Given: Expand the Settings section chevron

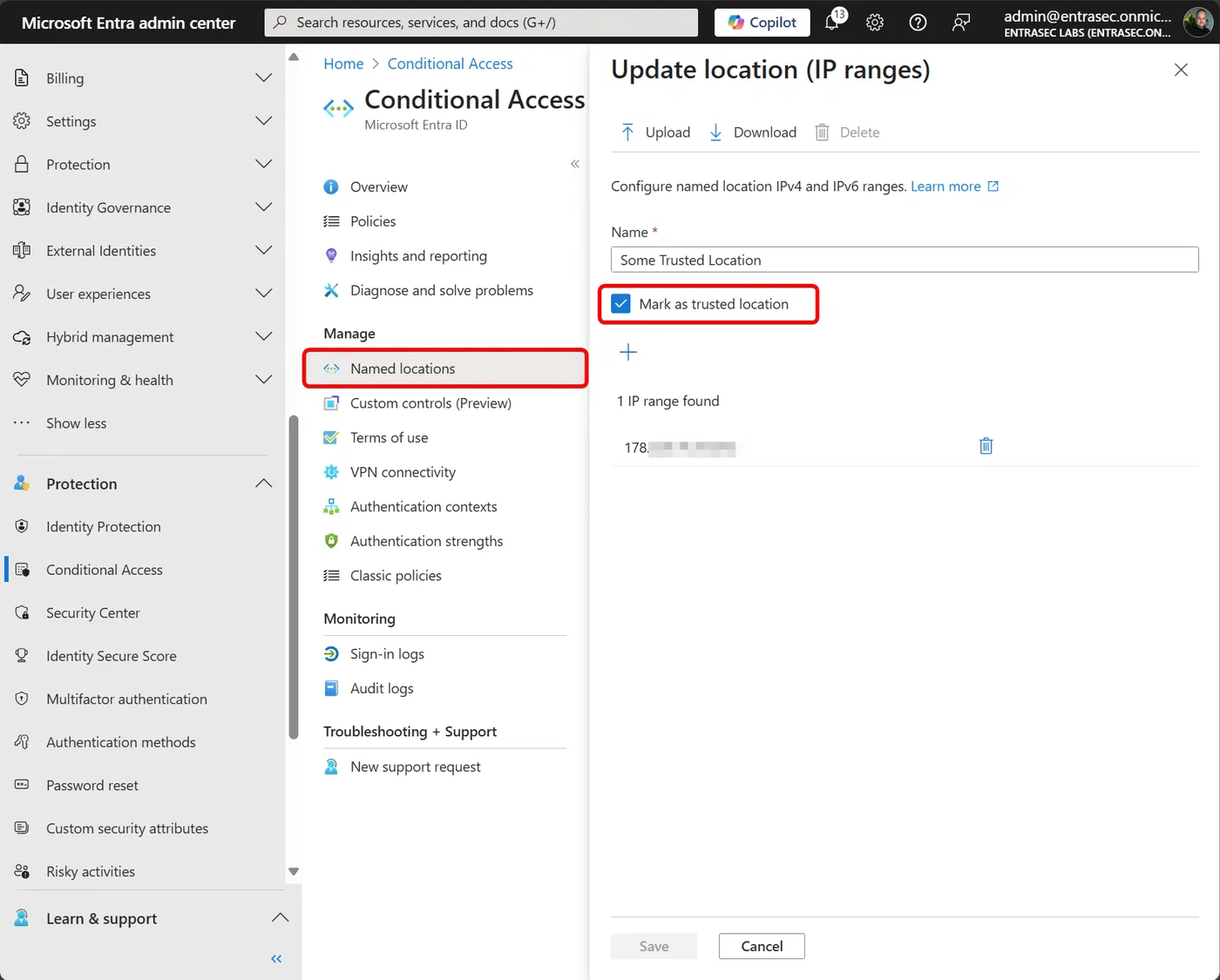Looking at the screenshot, I should (x=263, y=121).
